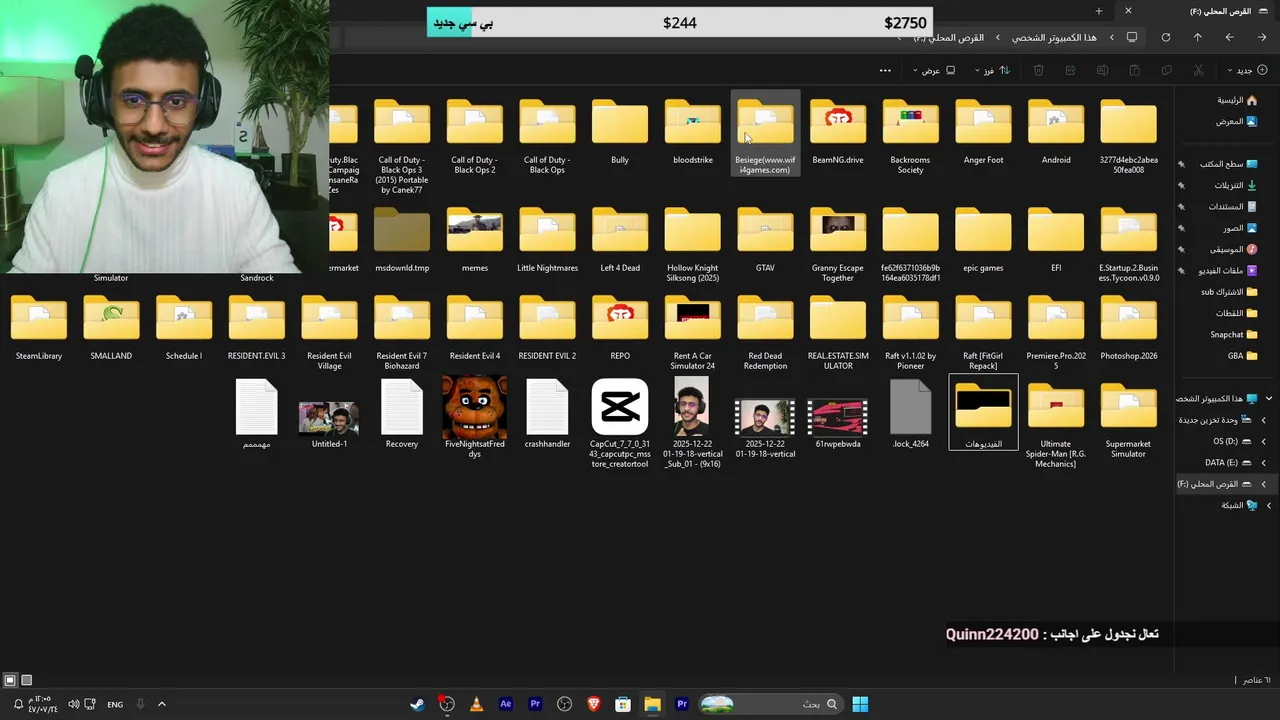
Task: Add a new File Explorer tab
Action: pos(1099,11)
